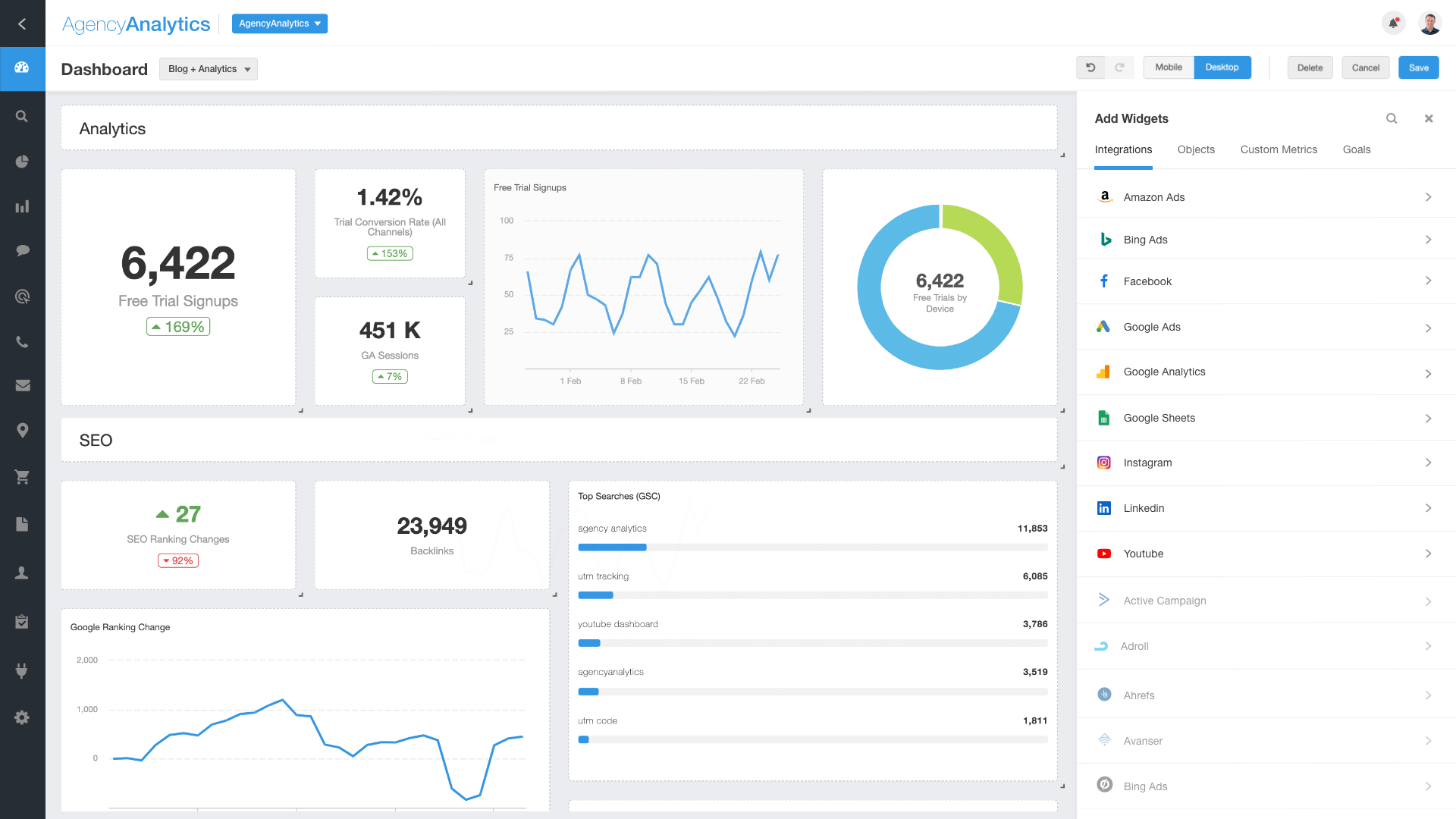This screenshot has height=819, width=1456.
Task: Select the Free Trials by Device donut chart
Action: pos(940,287)
